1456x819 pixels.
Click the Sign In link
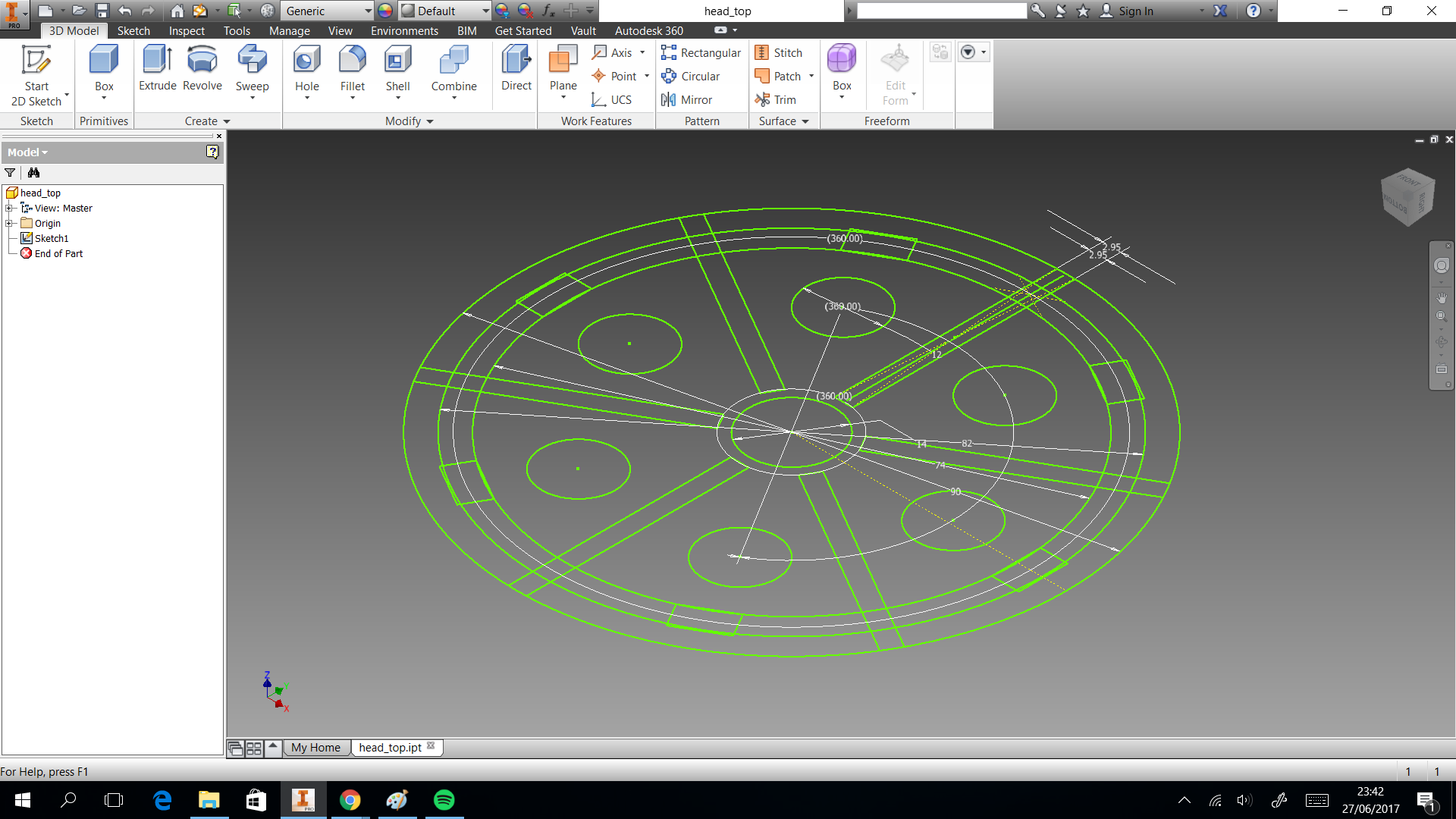(x=1135, y=11)
